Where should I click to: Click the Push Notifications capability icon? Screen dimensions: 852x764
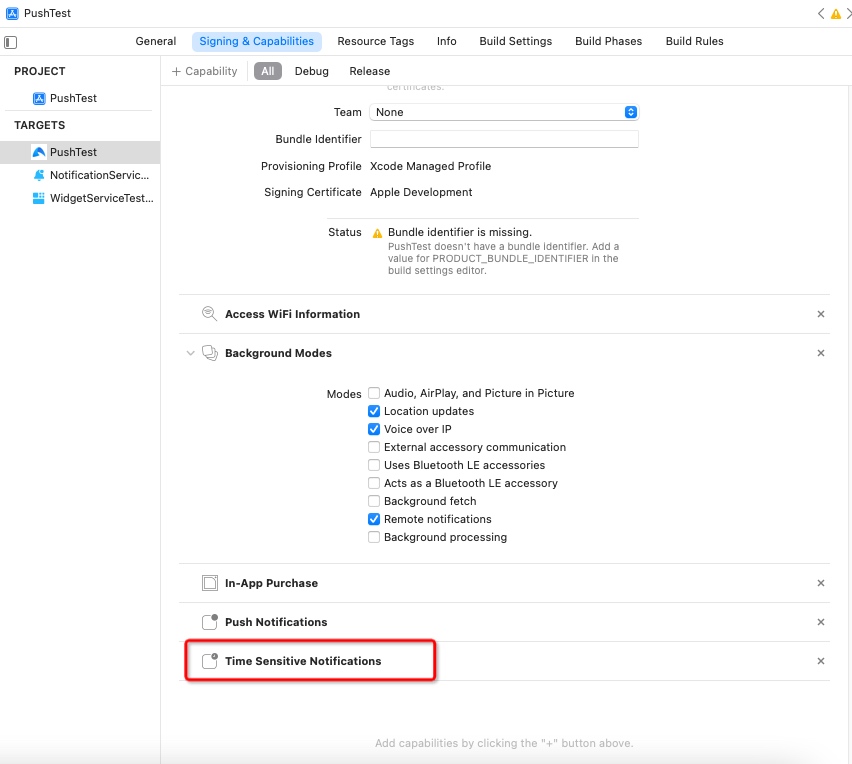pyautogui.click(x=210, y=622)
